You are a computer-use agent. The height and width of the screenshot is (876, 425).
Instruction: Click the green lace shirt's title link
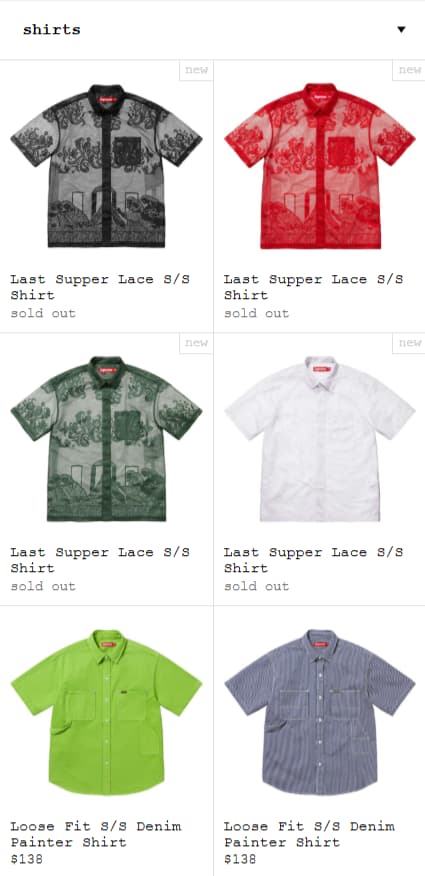(x=100, y=560)
